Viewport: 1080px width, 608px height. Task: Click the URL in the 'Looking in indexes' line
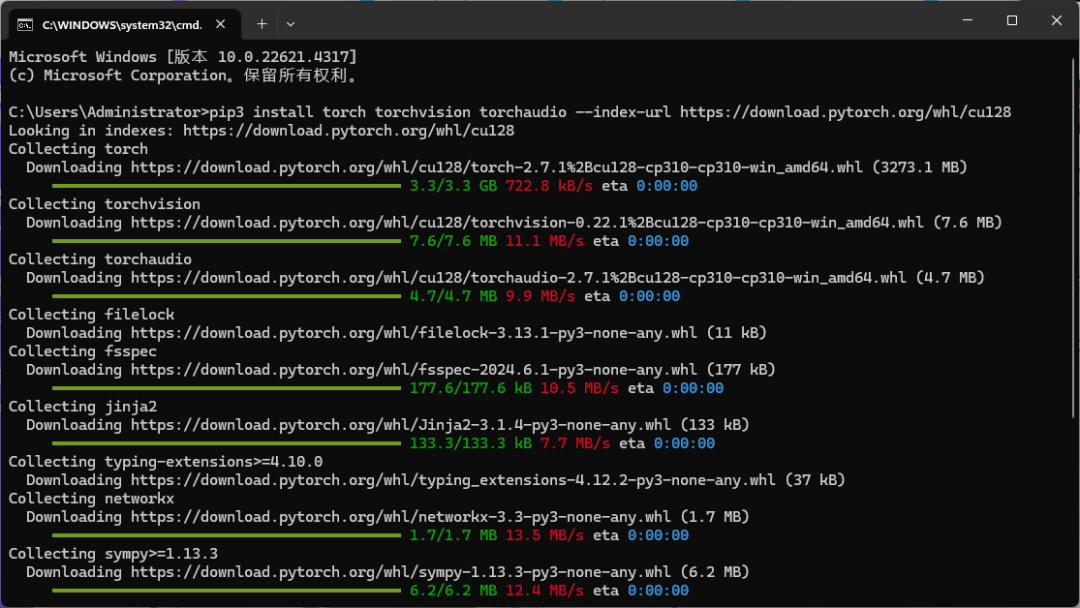pos(349,130)
